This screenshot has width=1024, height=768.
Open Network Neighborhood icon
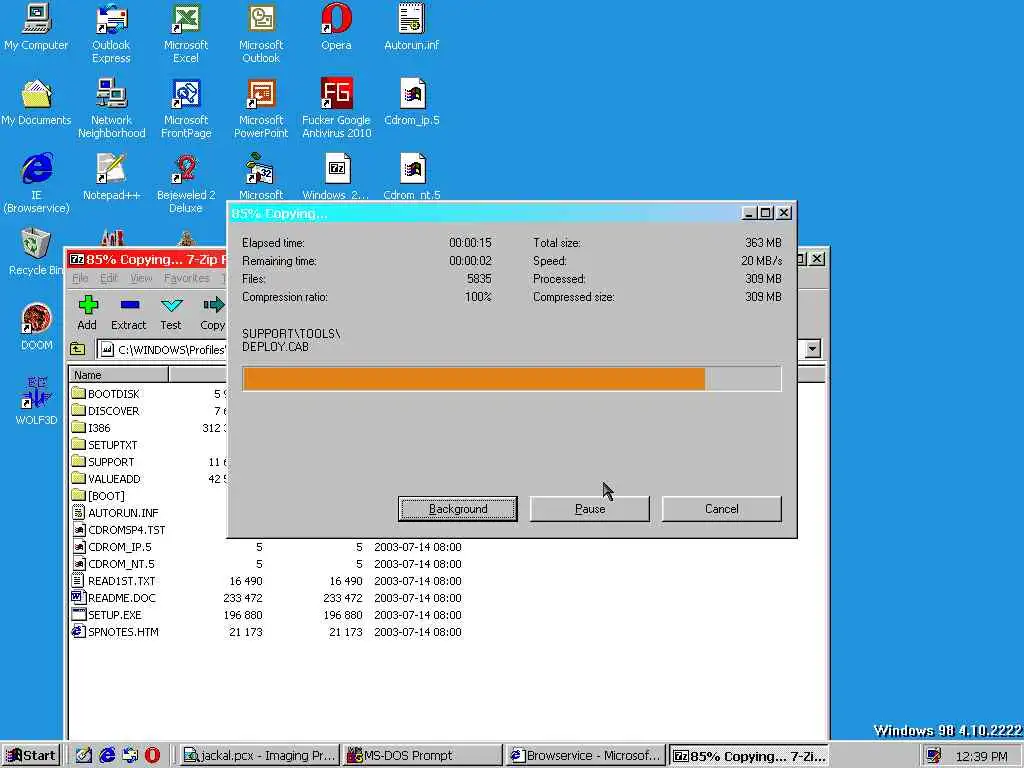pos(111,108)
